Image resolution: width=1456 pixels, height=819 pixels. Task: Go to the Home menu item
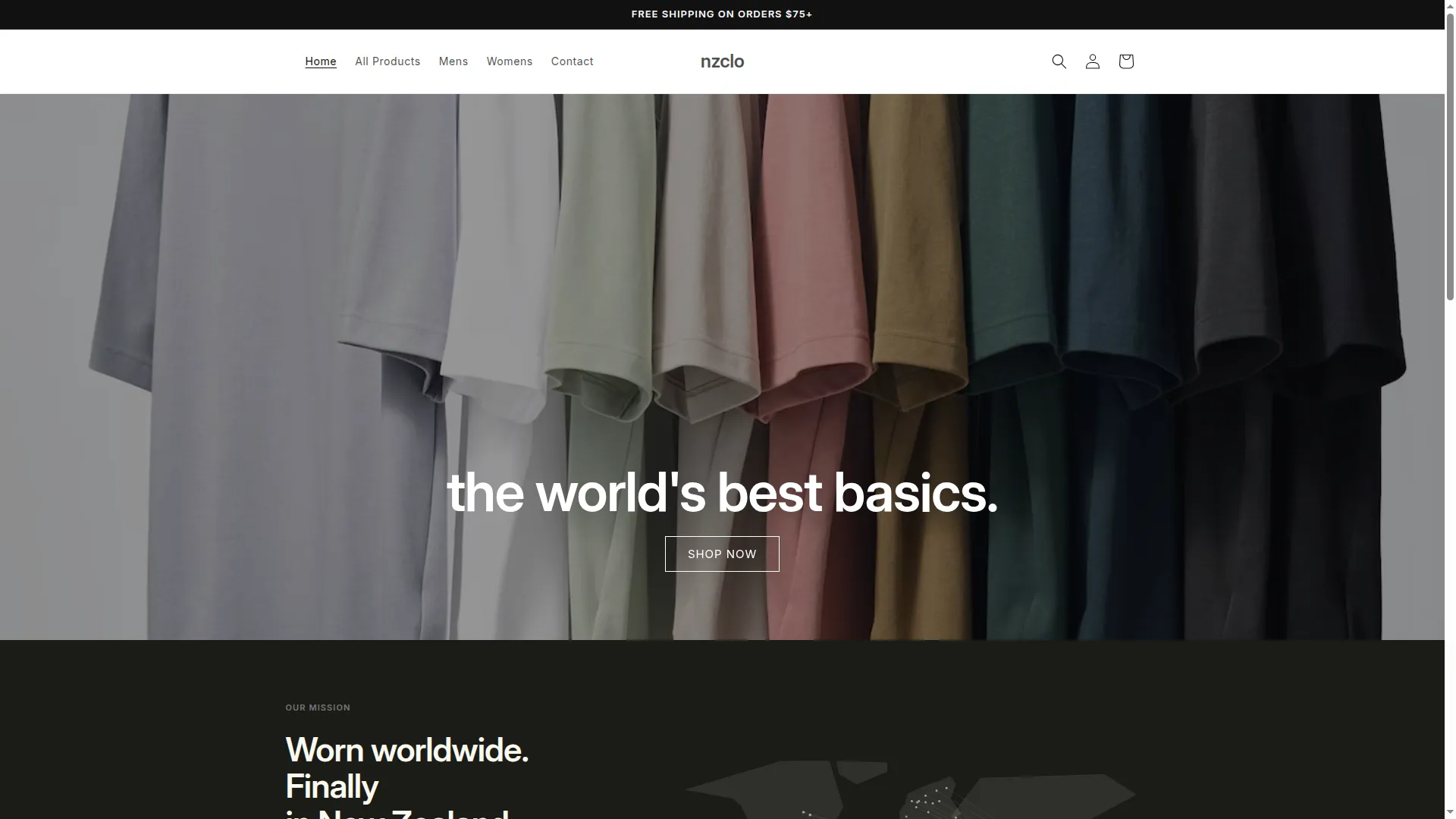(x=321, y=61)
